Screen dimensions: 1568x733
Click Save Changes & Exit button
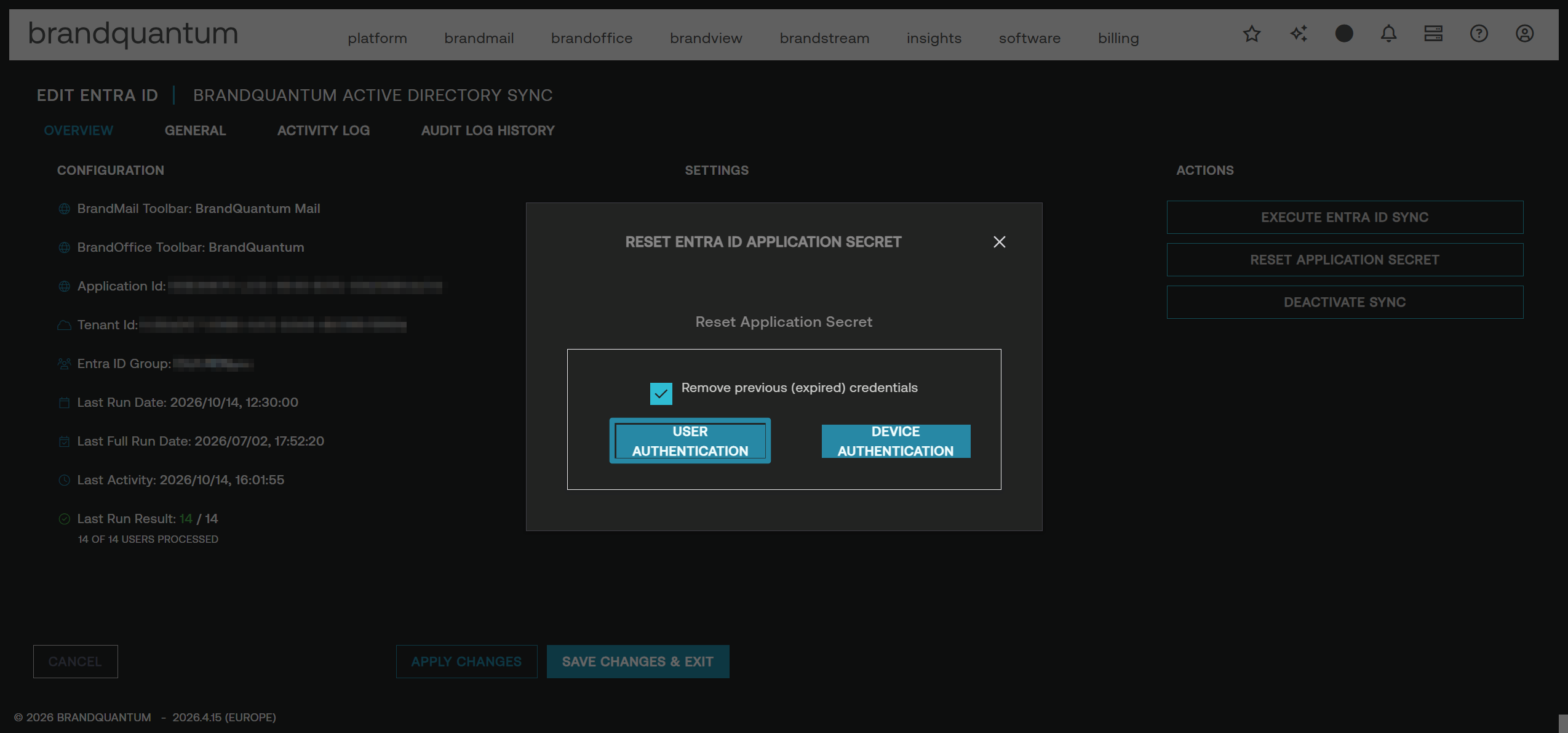tap(637, 662)
